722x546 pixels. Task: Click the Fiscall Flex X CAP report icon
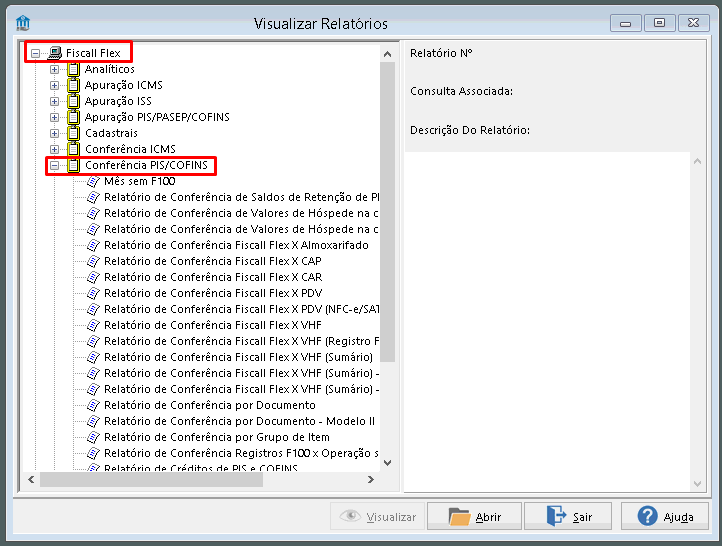pos(93,261)
